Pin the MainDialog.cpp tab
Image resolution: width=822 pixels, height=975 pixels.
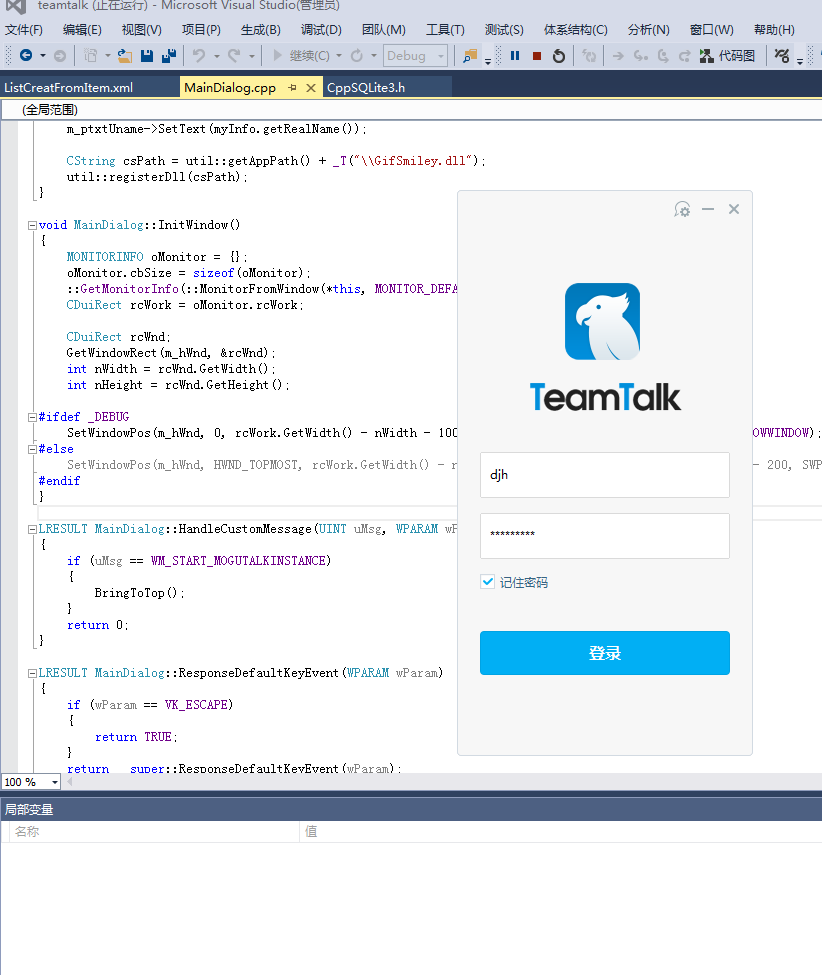tap(292, 88)
